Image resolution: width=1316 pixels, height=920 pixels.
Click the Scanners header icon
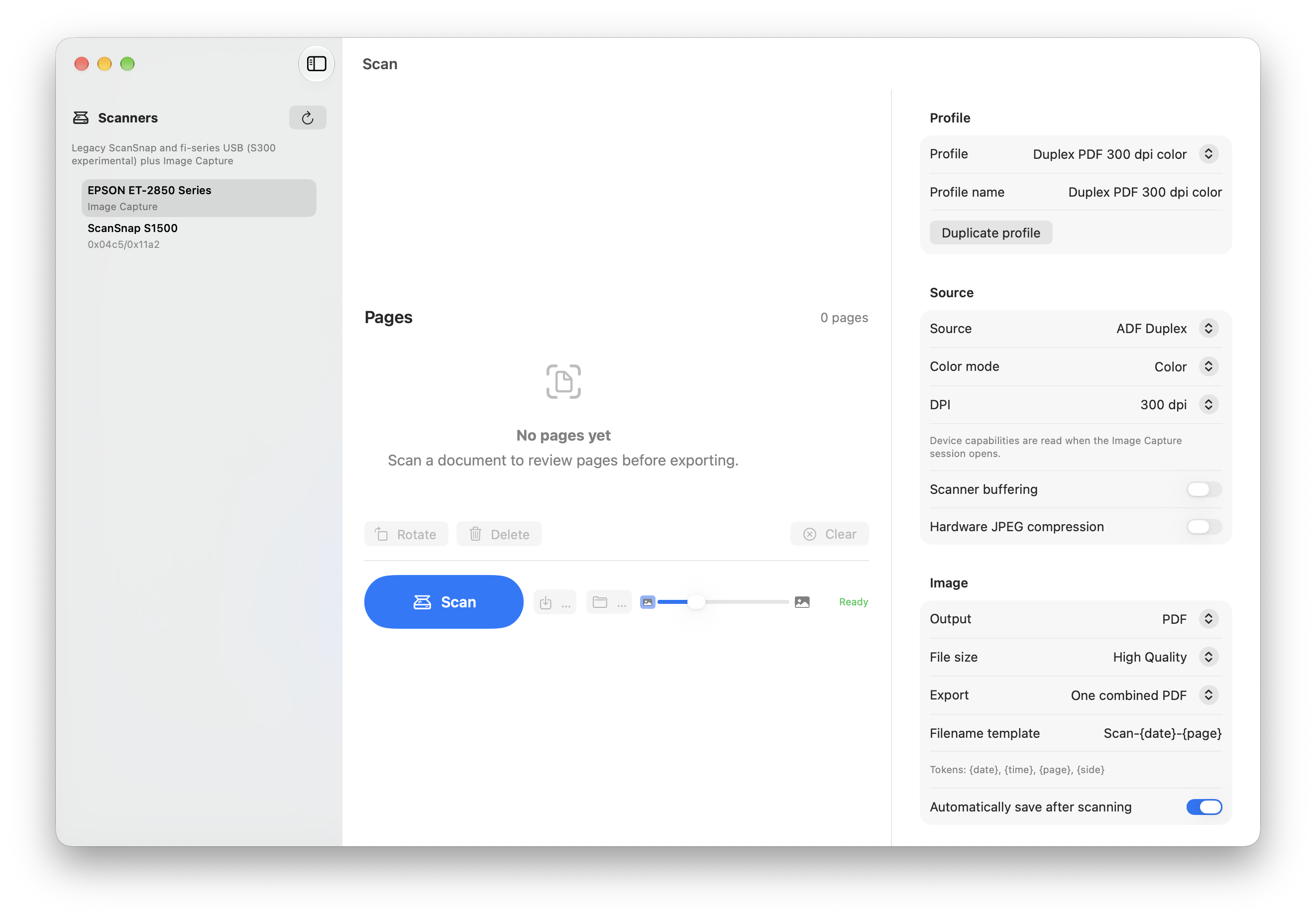(81, 117)
